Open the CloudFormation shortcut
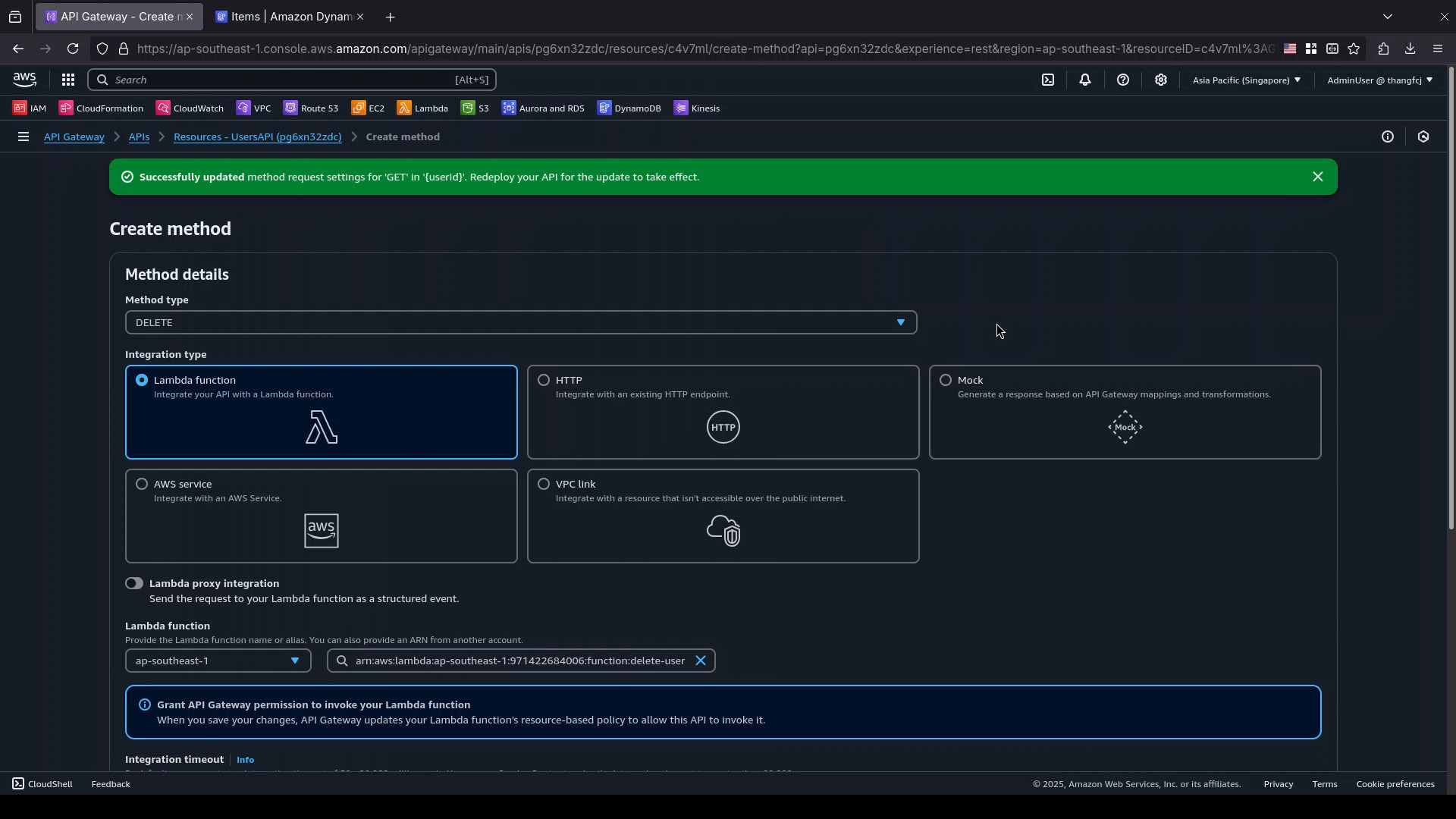This screenshot has width=1456, height=819. click(101, 108)
